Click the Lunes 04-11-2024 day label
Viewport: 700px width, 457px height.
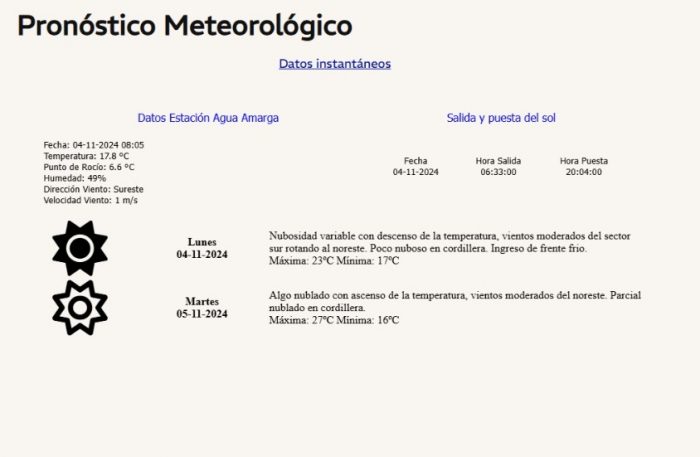click(202, 248)
